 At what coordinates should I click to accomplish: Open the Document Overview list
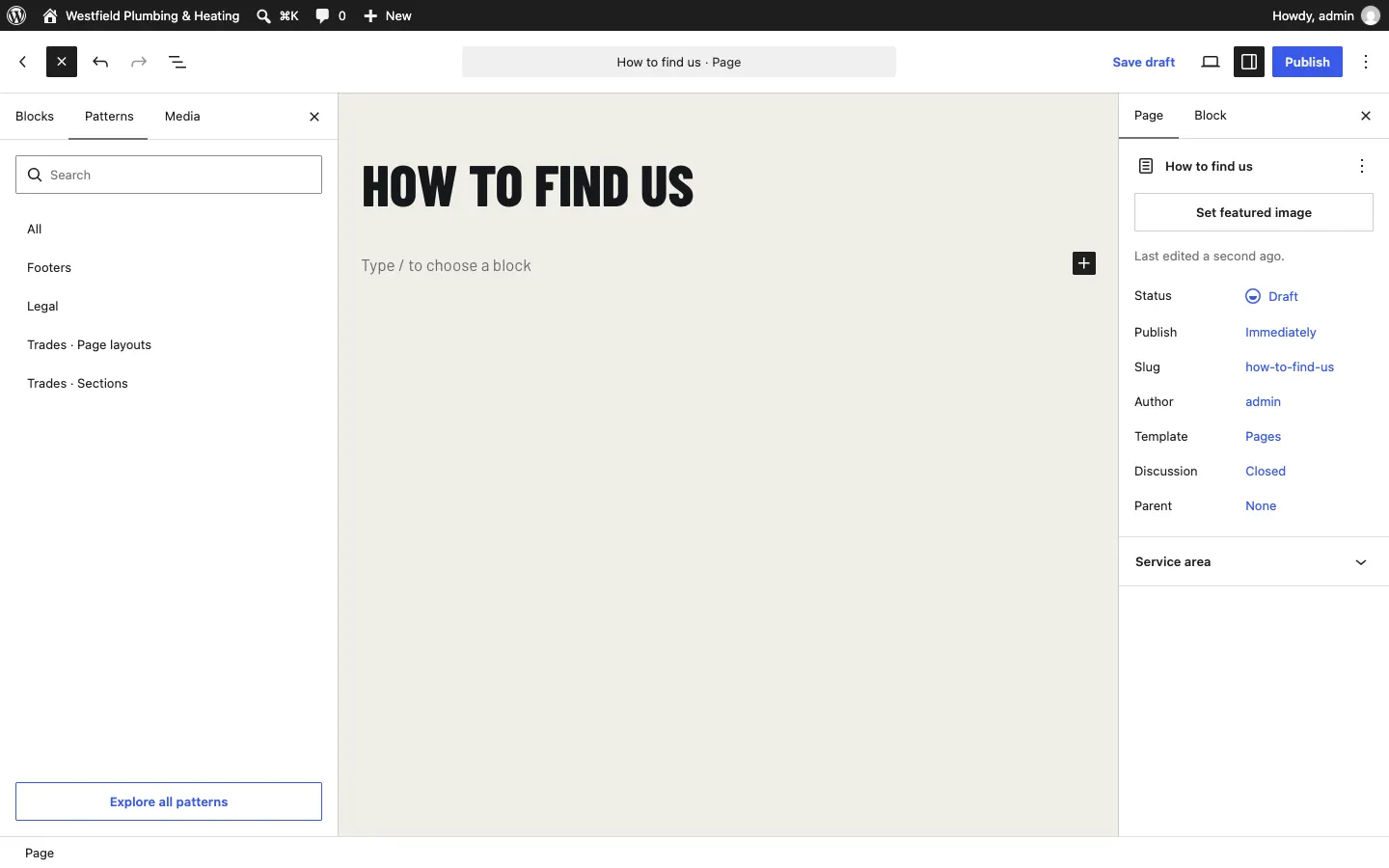click(x=177, y=62)
